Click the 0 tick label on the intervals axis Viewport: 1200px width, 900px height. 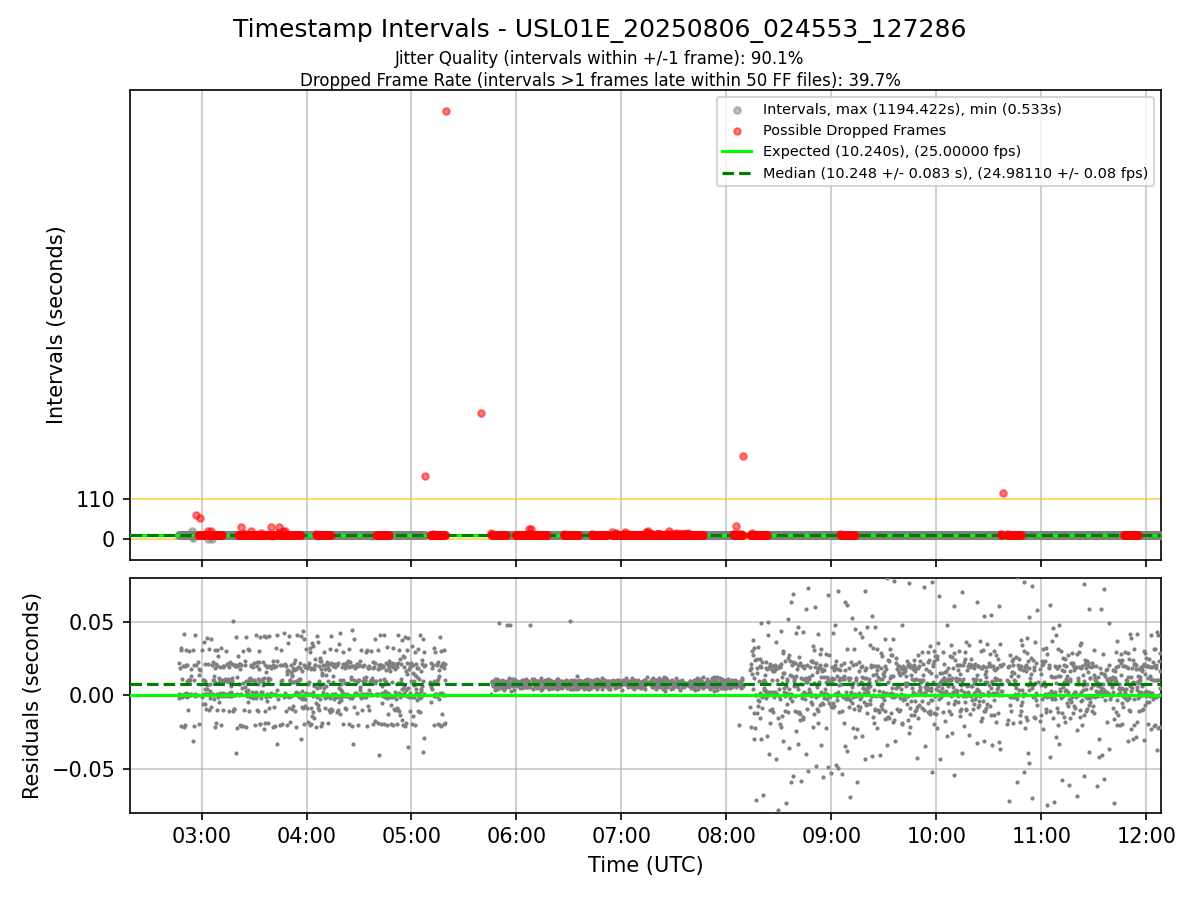[110, 539]
